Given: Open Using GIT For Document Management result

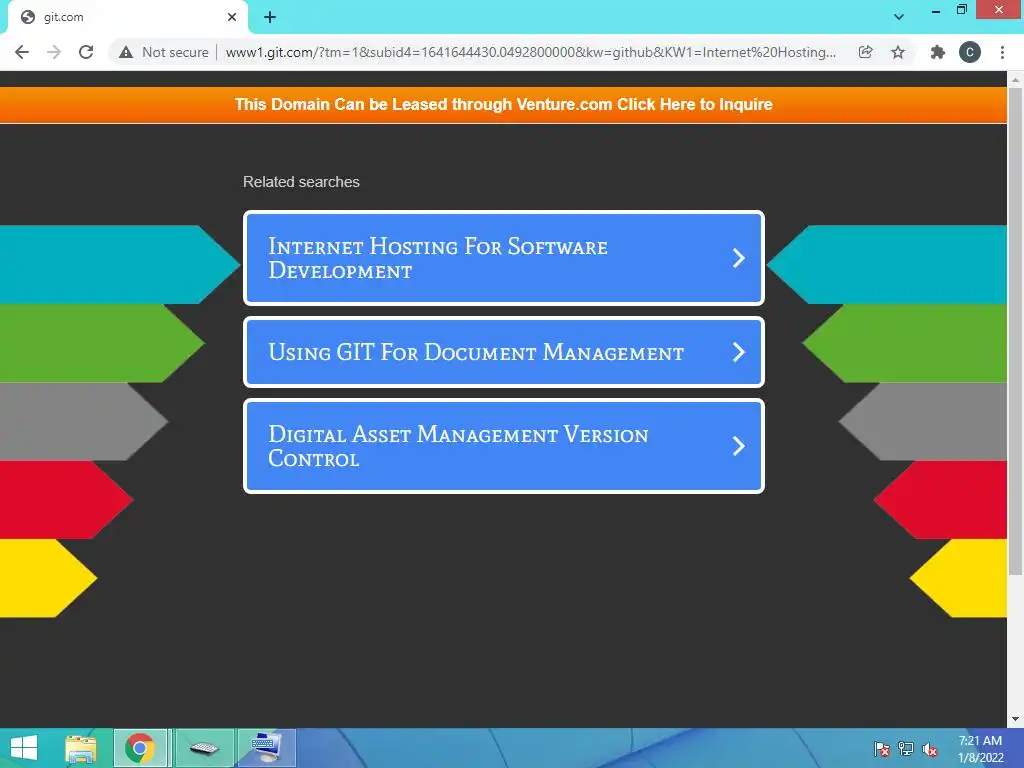Looking at the screenshot, I should 504,352.
